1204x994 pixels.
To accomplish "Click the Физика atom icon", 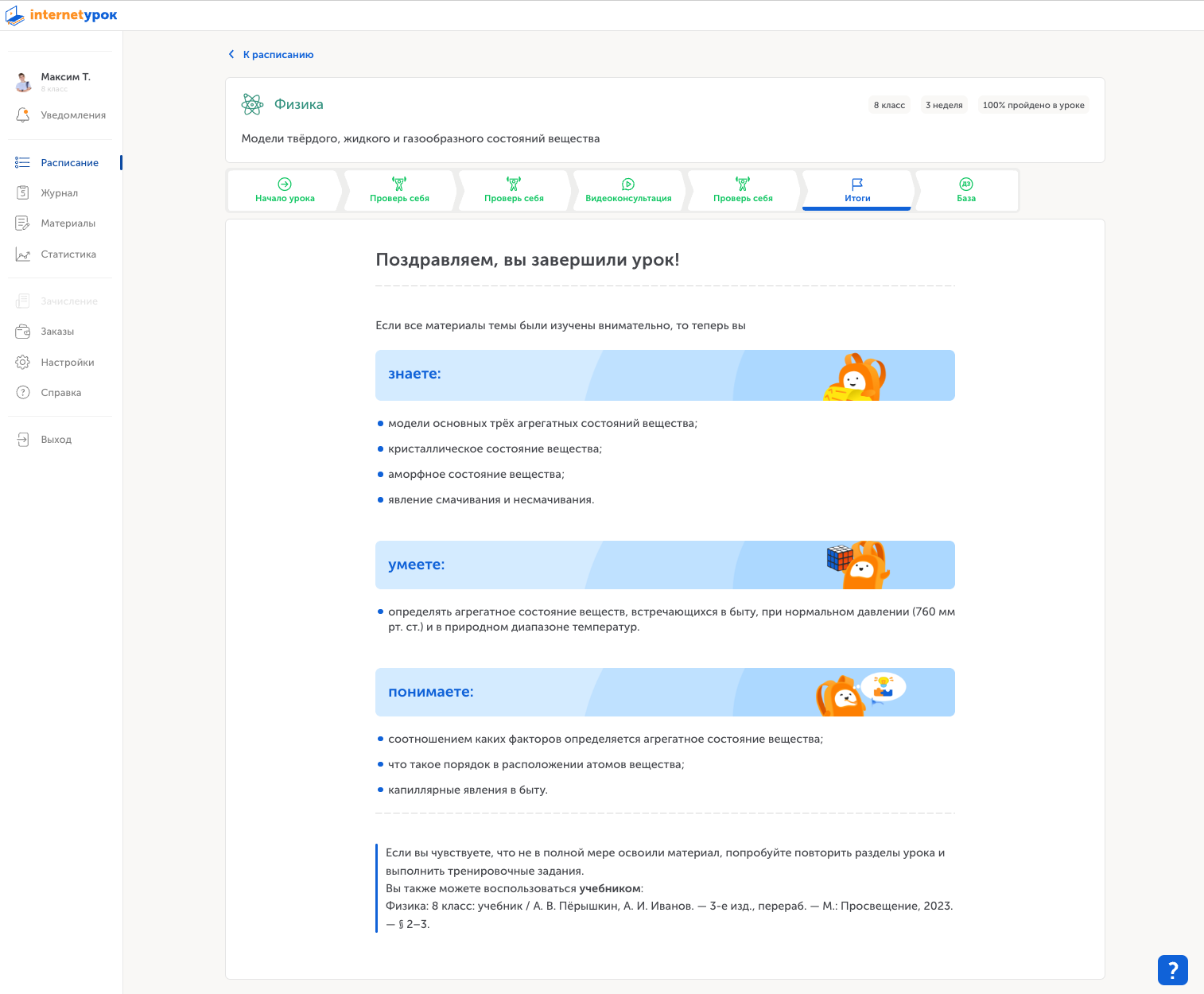I will pos(252,104).
